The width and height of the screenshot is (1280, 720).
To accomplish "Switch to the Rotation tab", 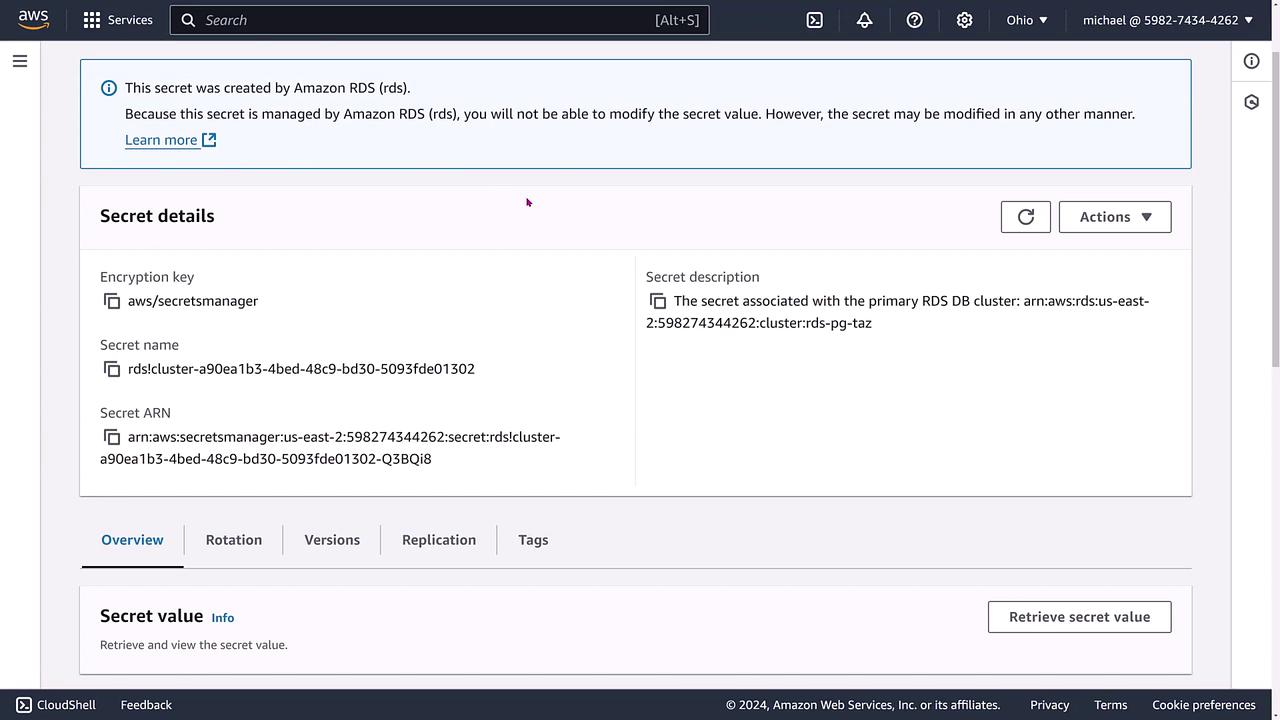I will coord(234,540).
